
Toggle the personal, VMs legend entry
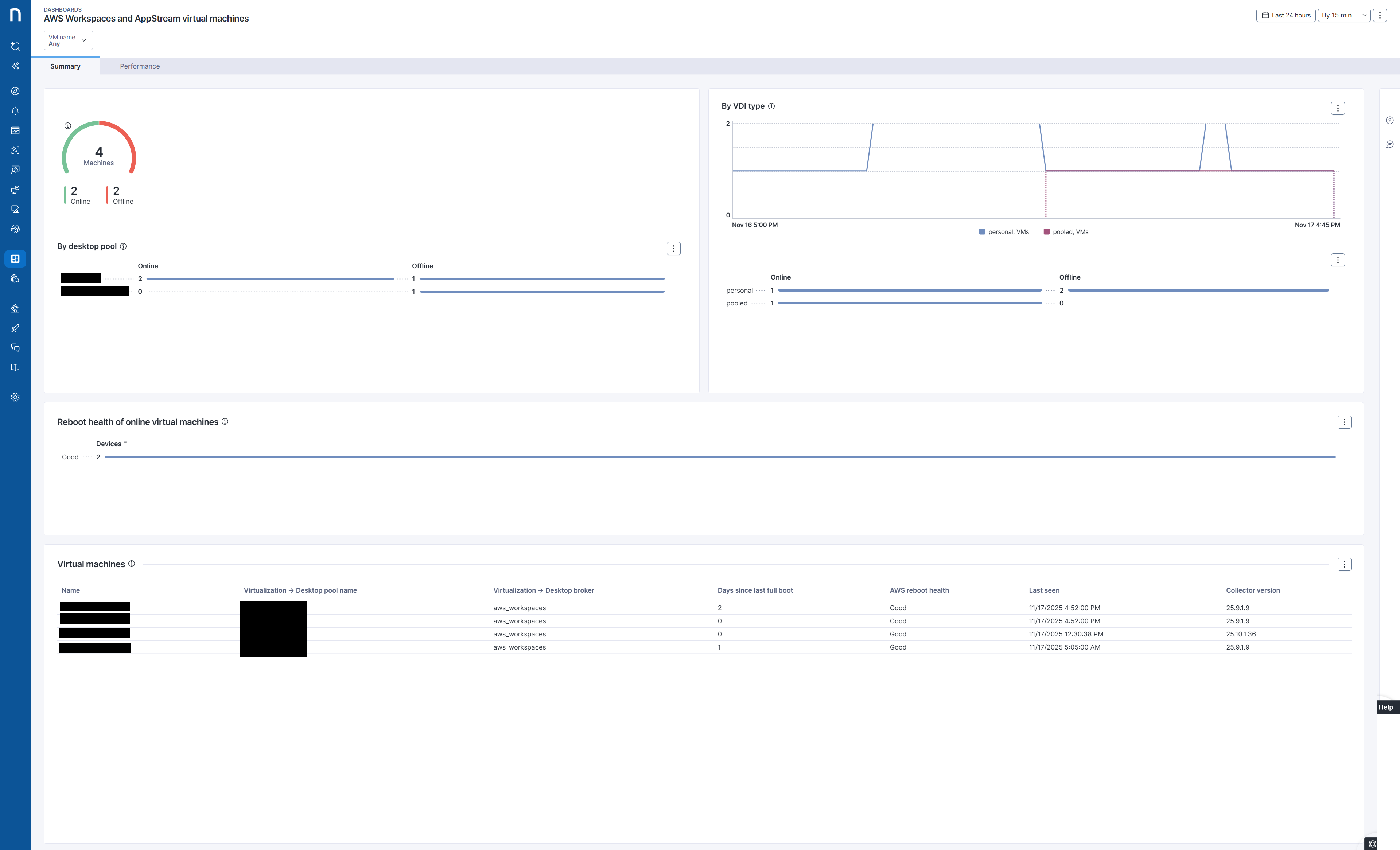point(1004,232)
